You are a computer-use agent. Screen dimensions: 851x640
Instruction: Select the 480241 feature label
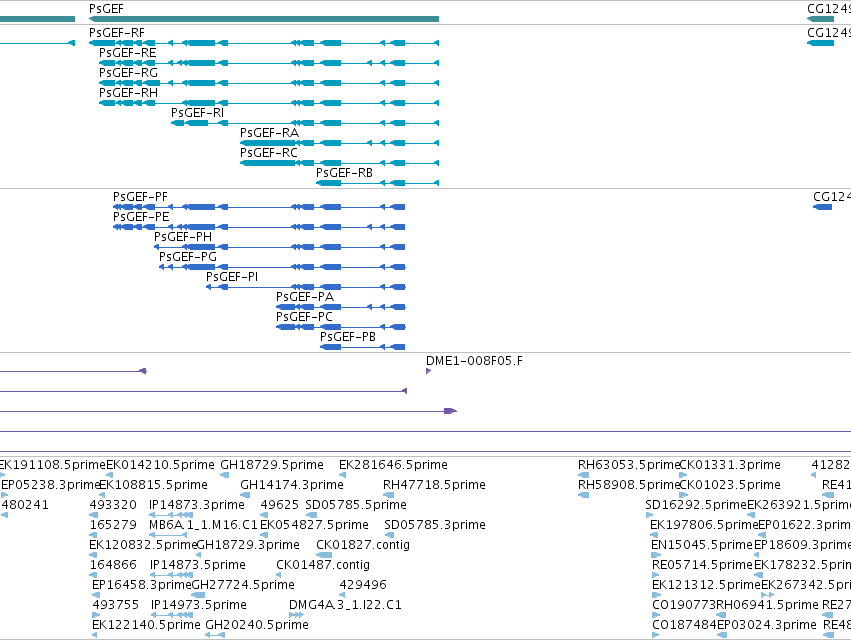click(x=25, y=505)
